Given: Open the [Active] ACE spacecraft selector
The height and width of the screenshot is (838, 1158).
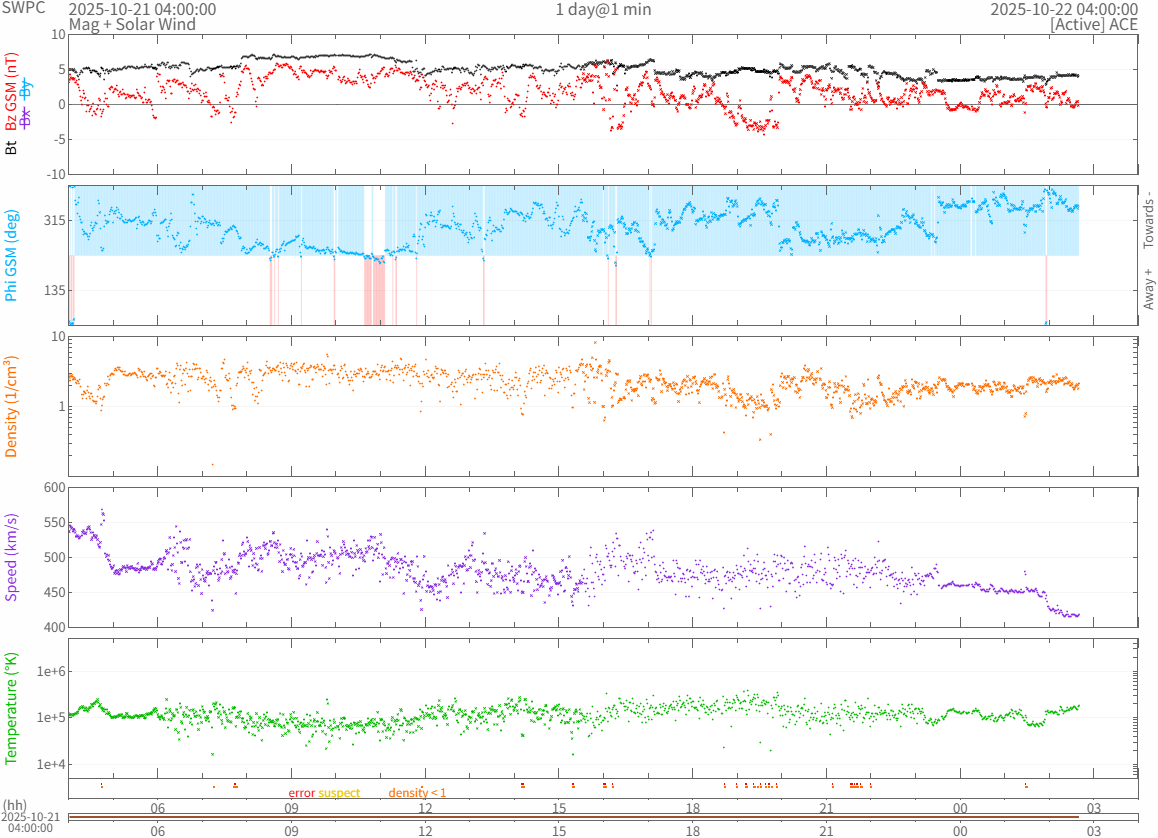Looking at the screenshot, I should pyautogui.click(x=1093, y=24).
